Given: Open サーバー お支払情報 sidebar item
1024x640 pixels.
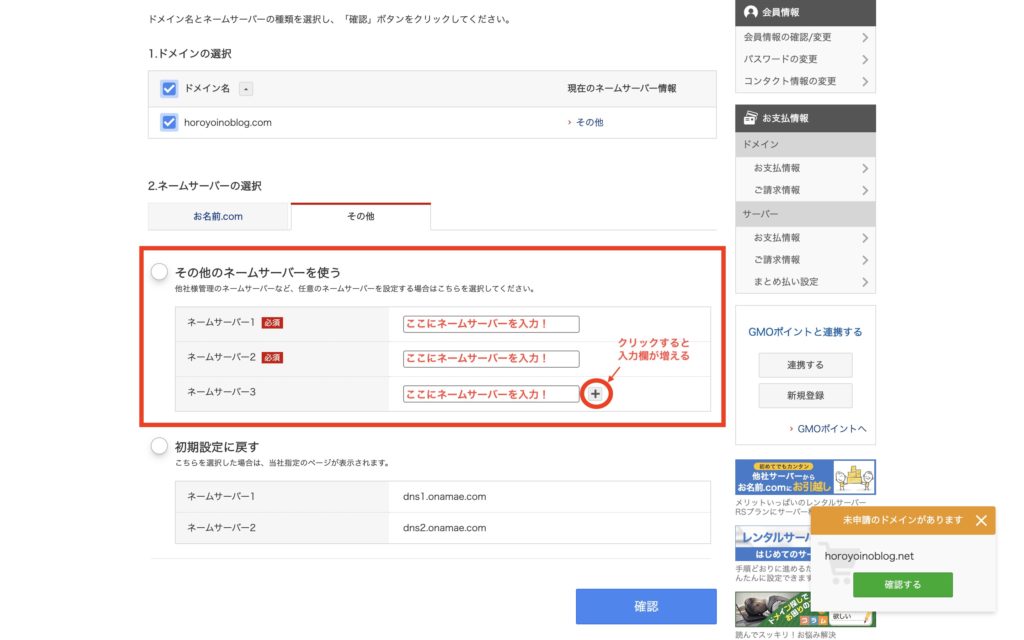Looking at the screenshot, I should [805, 238].
